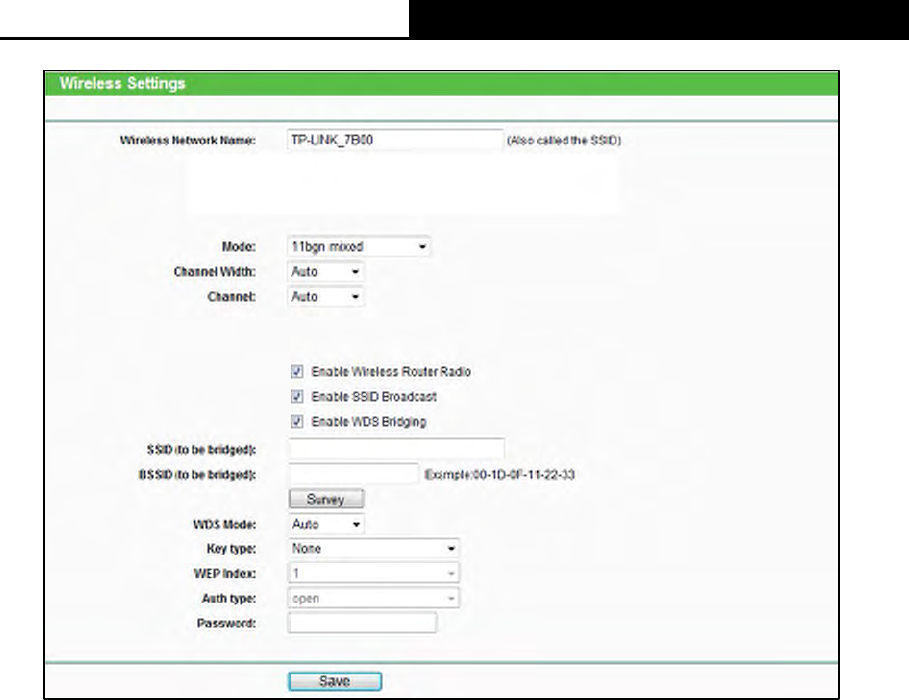Open the WDS Mode dropdown
Viewport: 909px width, 700px height.
[x=326, y=524]
